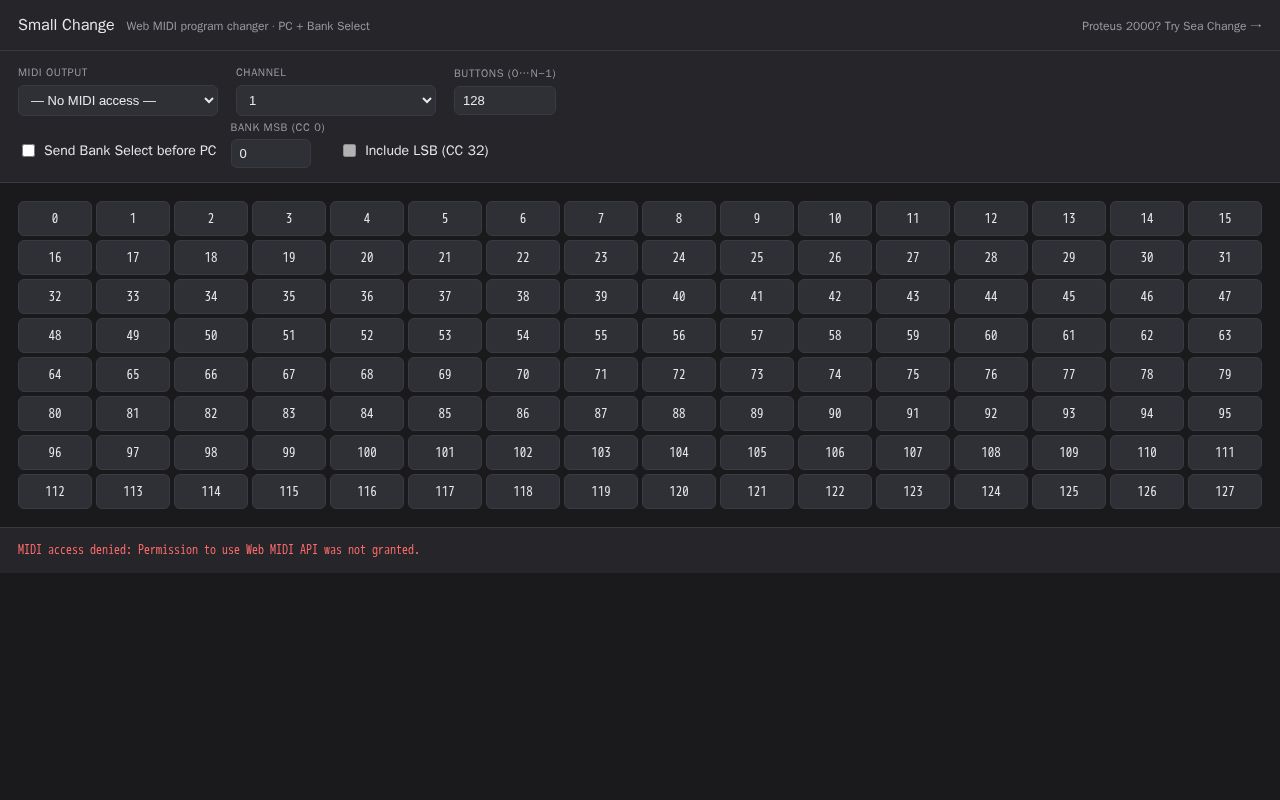Select program button 12
Screen dimensions: 1280x800
[x=991, y=218]
